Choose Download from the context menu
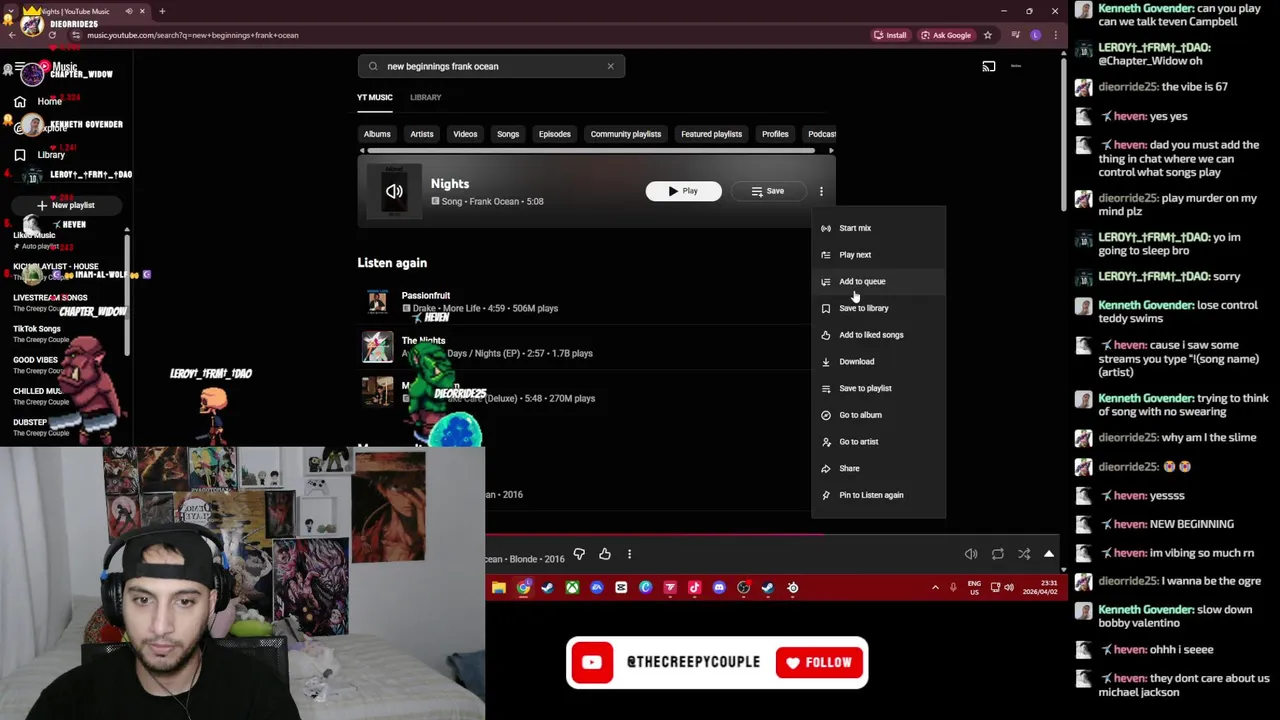 pyautogui.click(x=878, y=362)
